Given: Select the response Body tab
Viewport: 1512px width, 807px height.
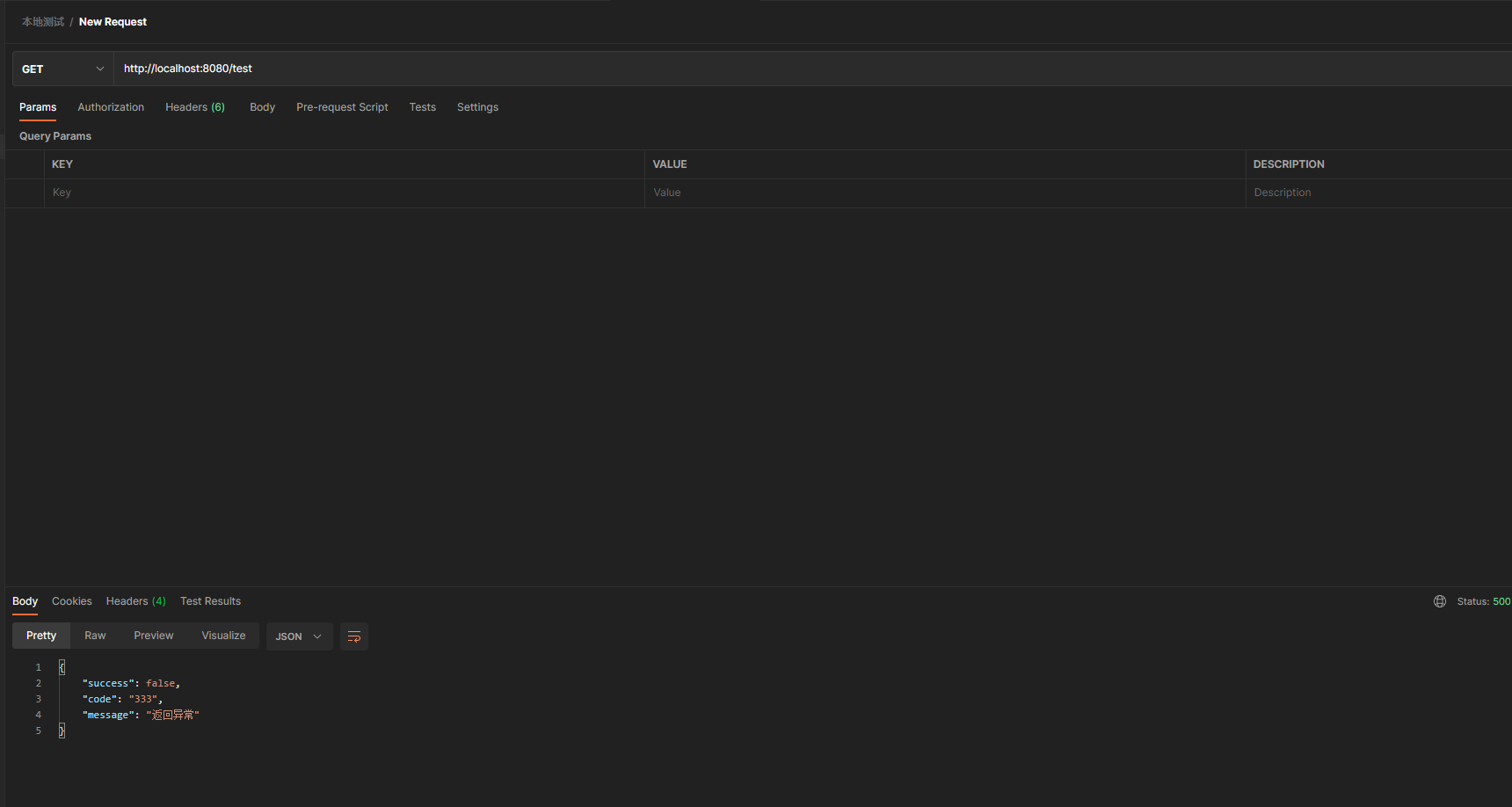Looking at the screenshot, I should point(25,601).
